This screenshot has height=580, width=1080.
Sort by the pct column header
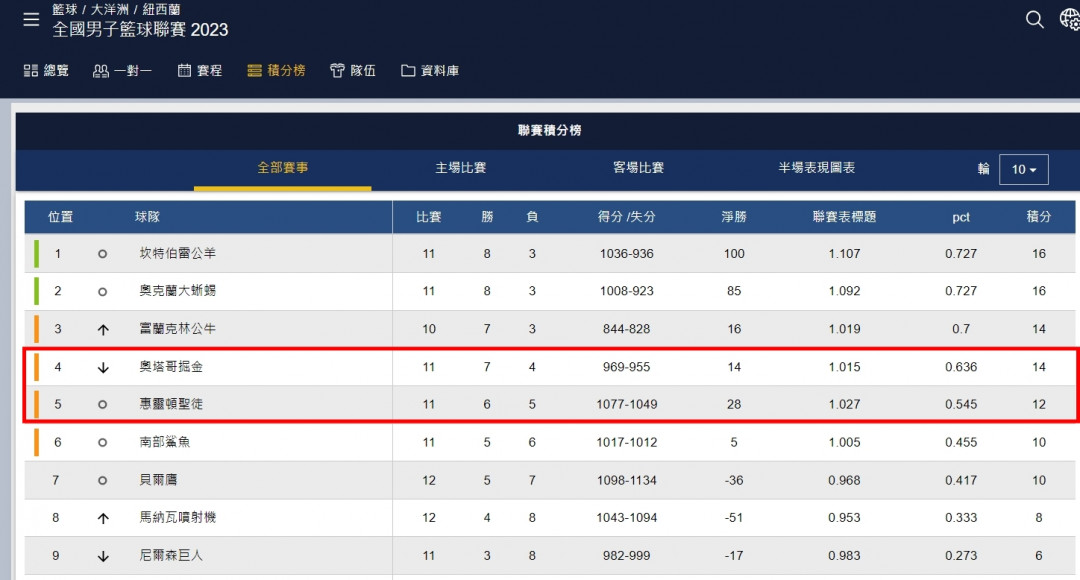[x=961, y=217]
